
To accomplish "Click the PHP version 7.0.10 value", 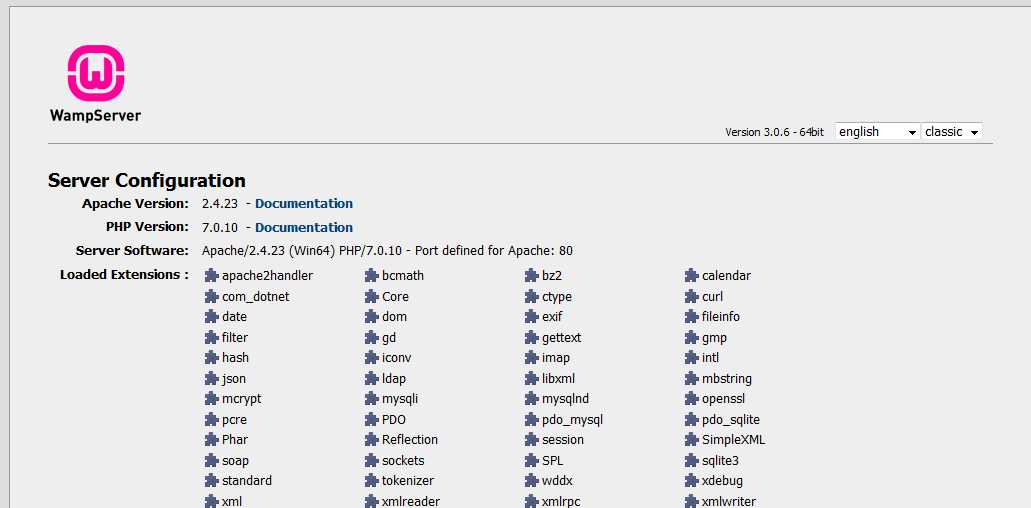I will [220, 227].
